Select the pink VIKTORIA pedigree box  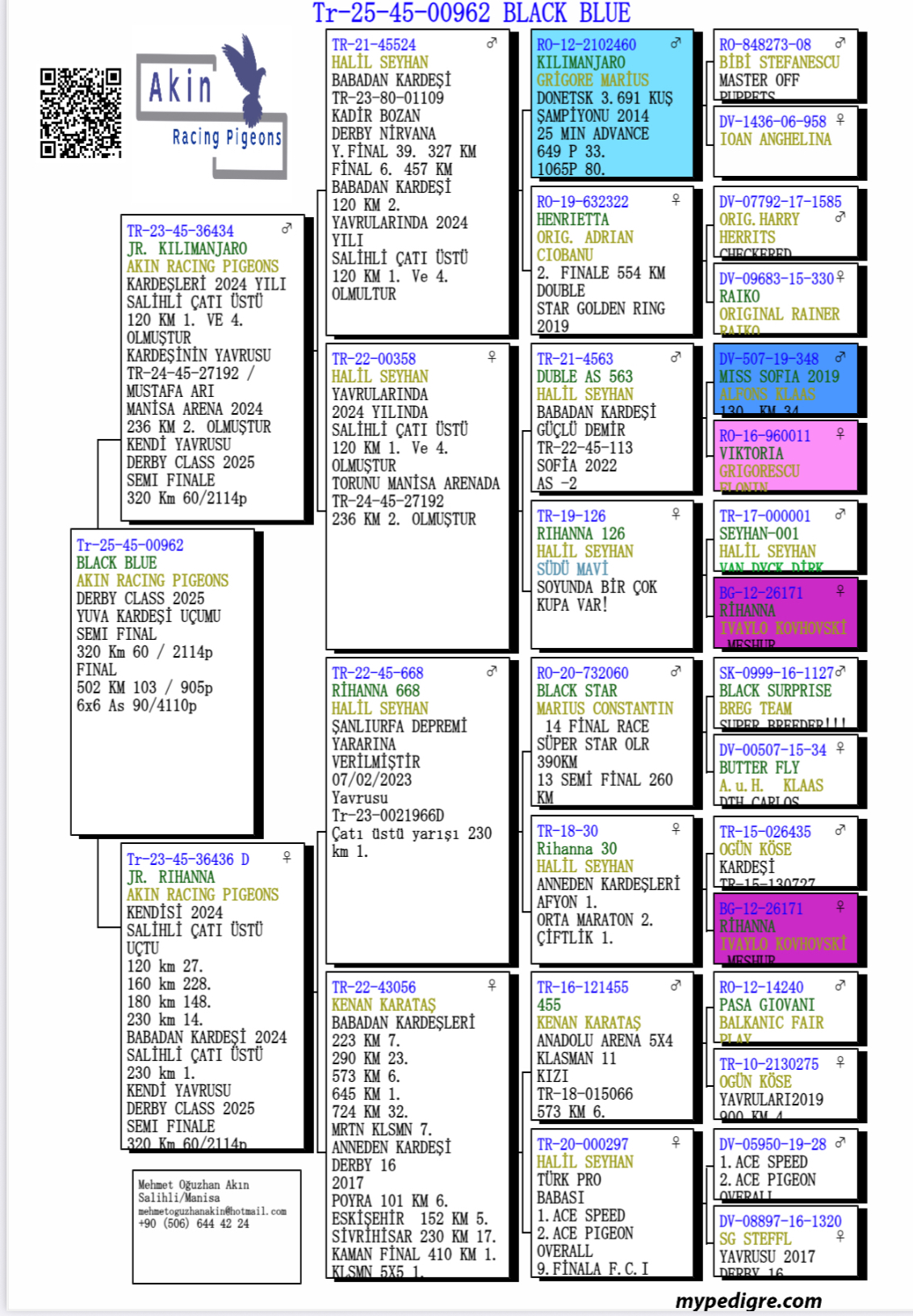tap(786, 456)
